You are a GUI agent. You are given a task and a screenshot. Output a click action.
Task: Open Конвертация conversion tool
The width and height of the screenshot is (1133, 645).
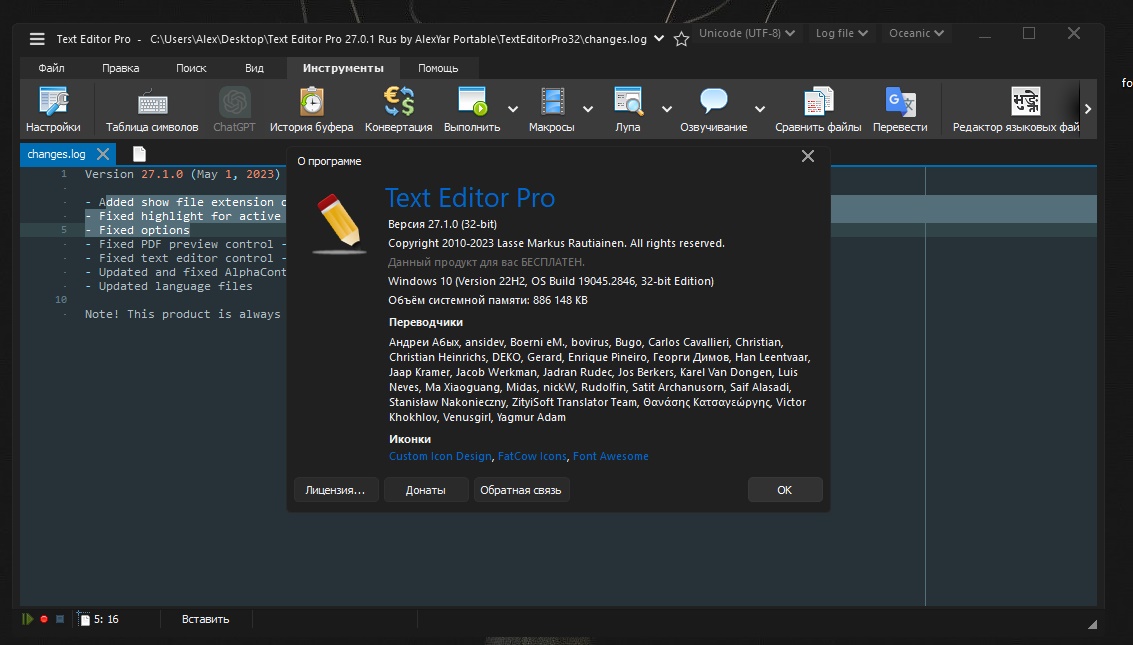(399, 109)
